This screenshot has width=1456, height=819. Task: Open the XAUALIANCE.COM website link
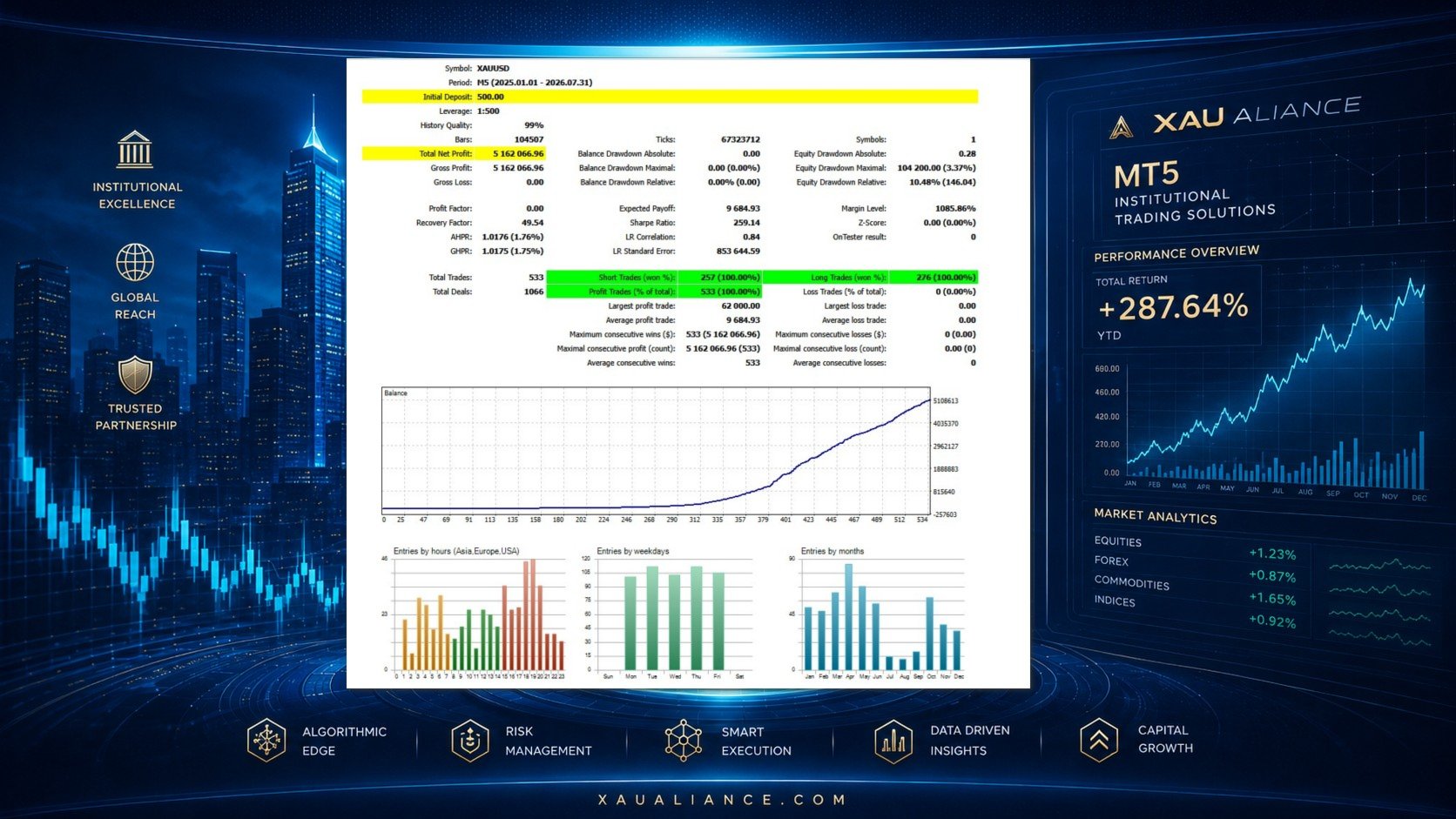pos(723,799)
